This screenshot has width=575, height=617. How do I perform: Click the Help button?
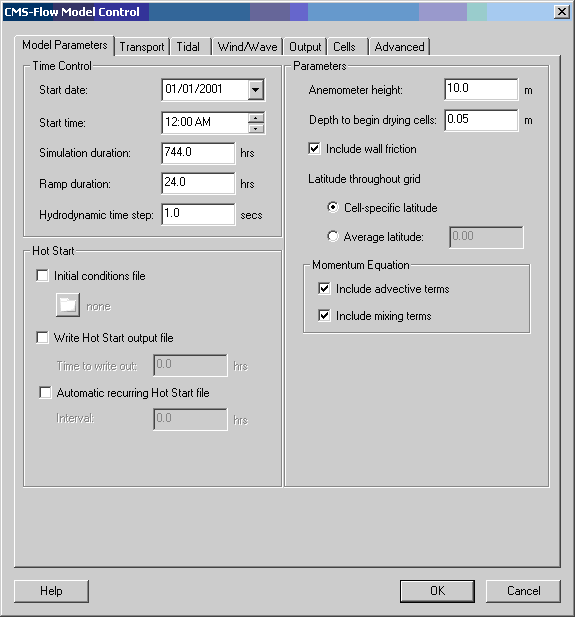pos(51,591)
